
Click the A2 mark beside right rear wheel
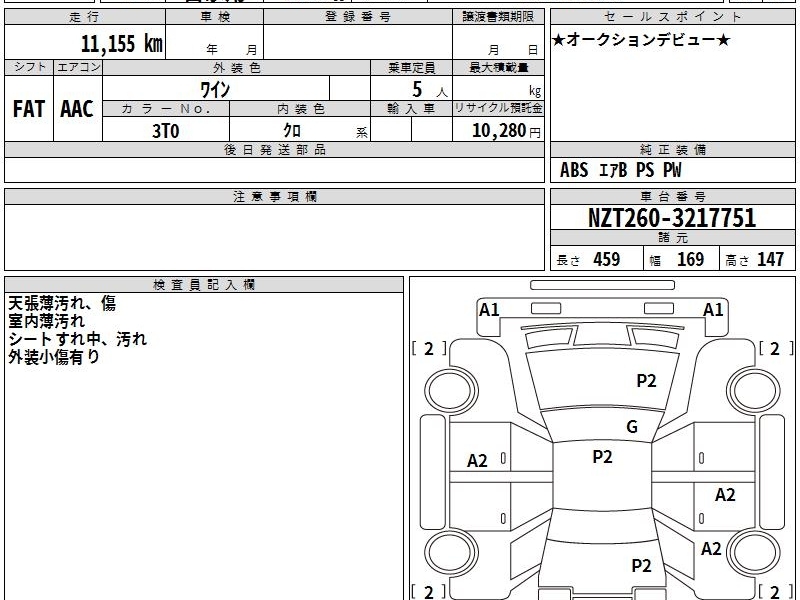711,549
